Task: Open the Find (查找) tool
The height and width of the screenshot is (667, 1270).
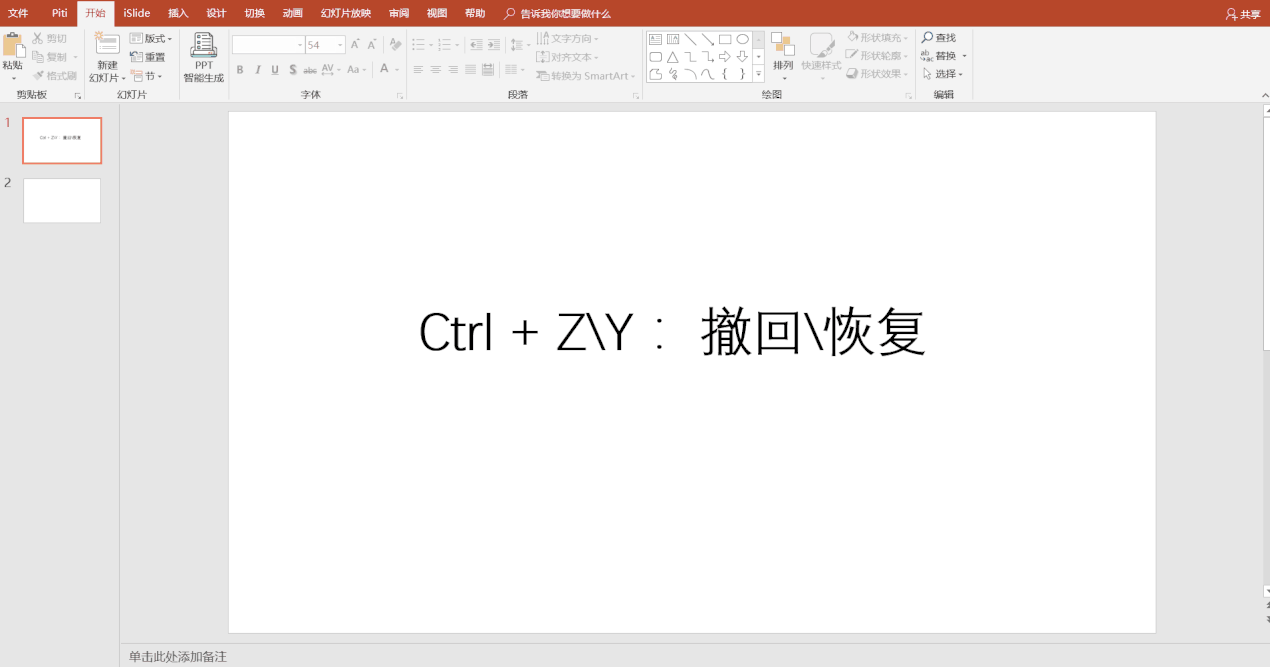Action: 940,37
